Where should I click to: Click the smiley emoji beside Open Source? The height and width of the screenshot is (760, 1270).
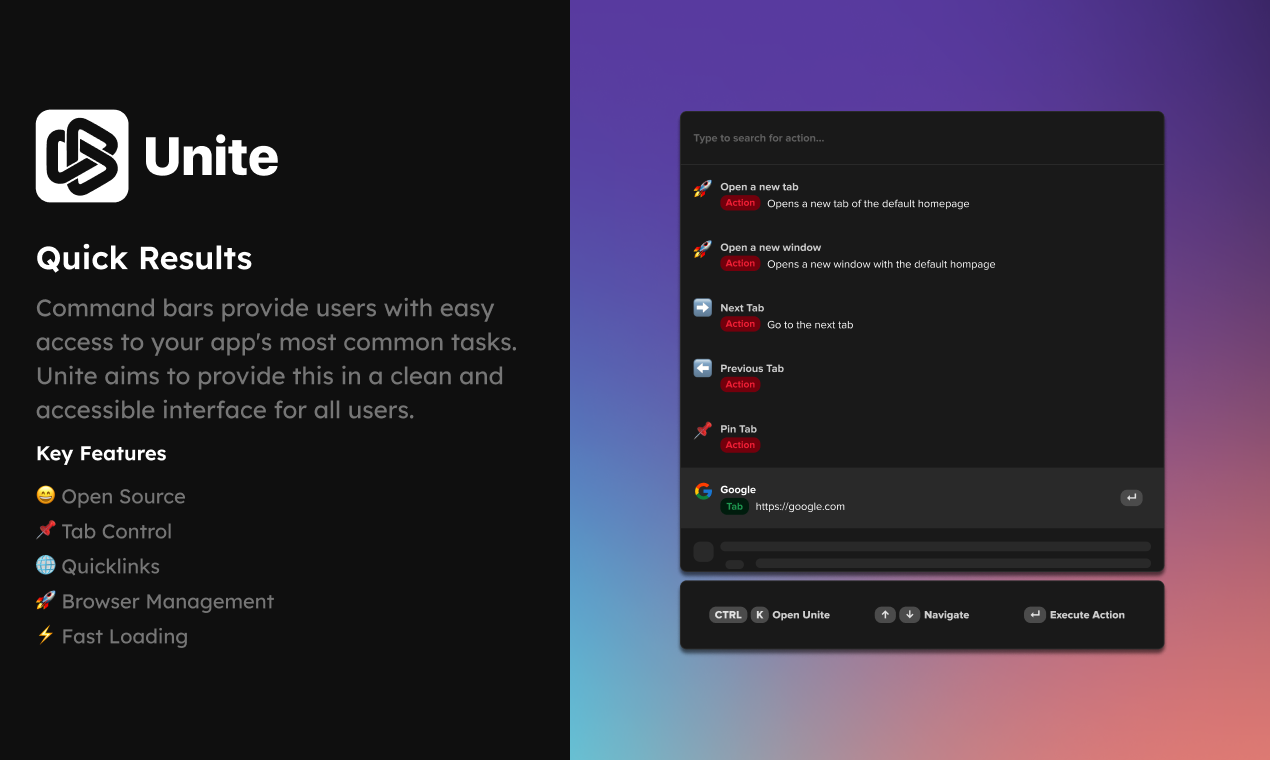point(46,495)
